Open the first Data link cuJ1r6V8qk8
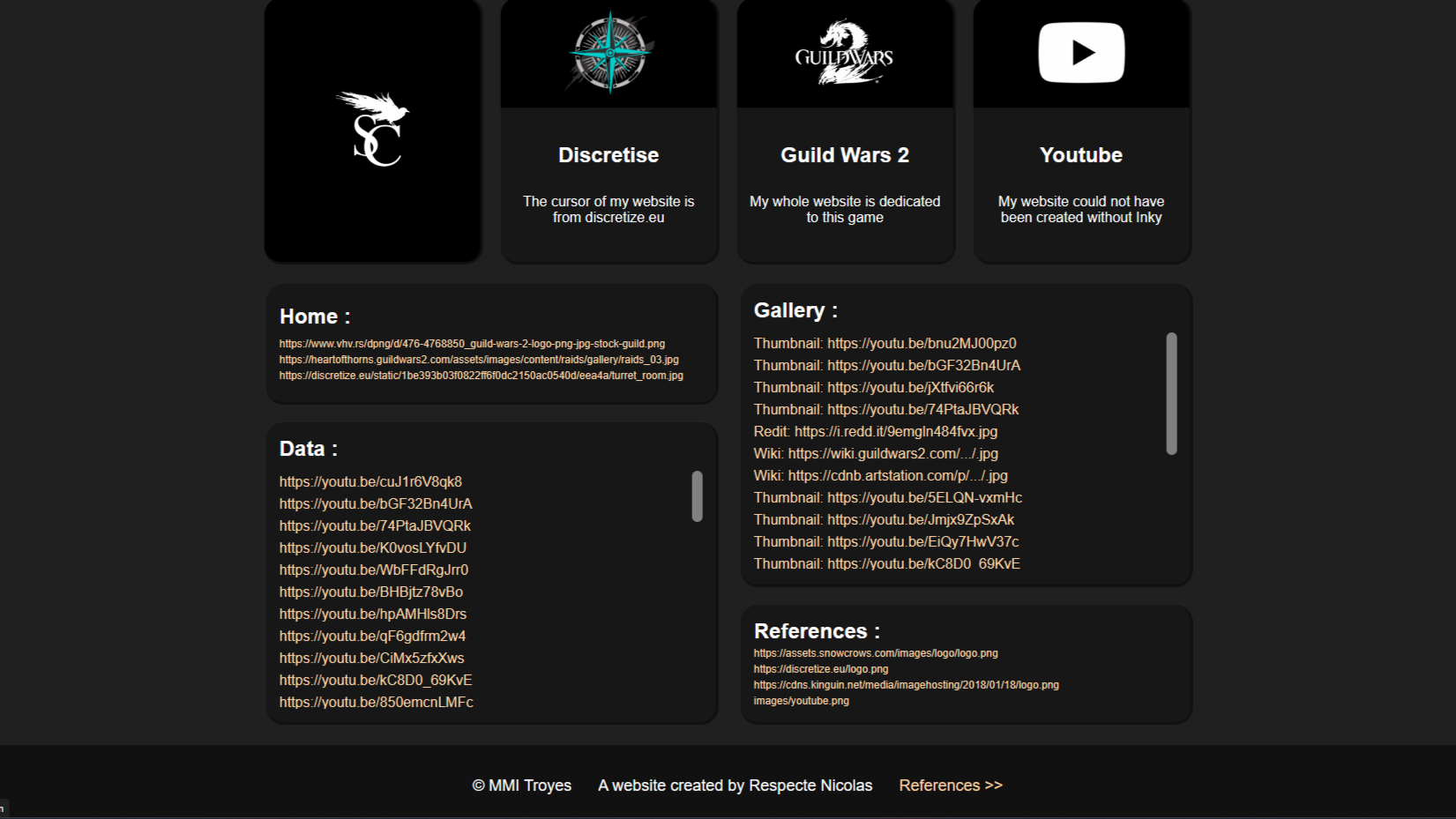 [370, 482]
